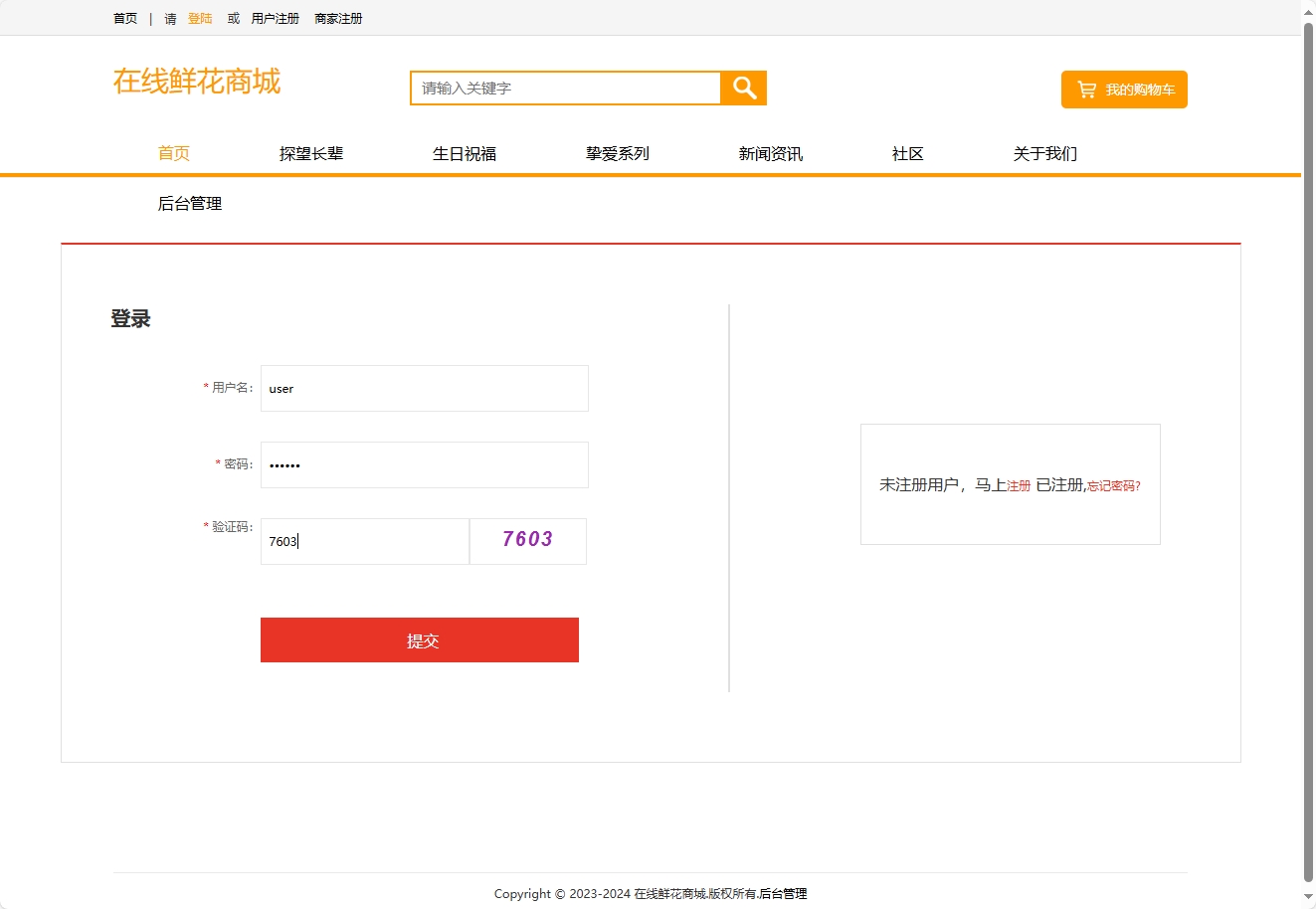This screenshot has width=1316, height=909.
Task: Open the 生日祝福 category
Action: 464,153
